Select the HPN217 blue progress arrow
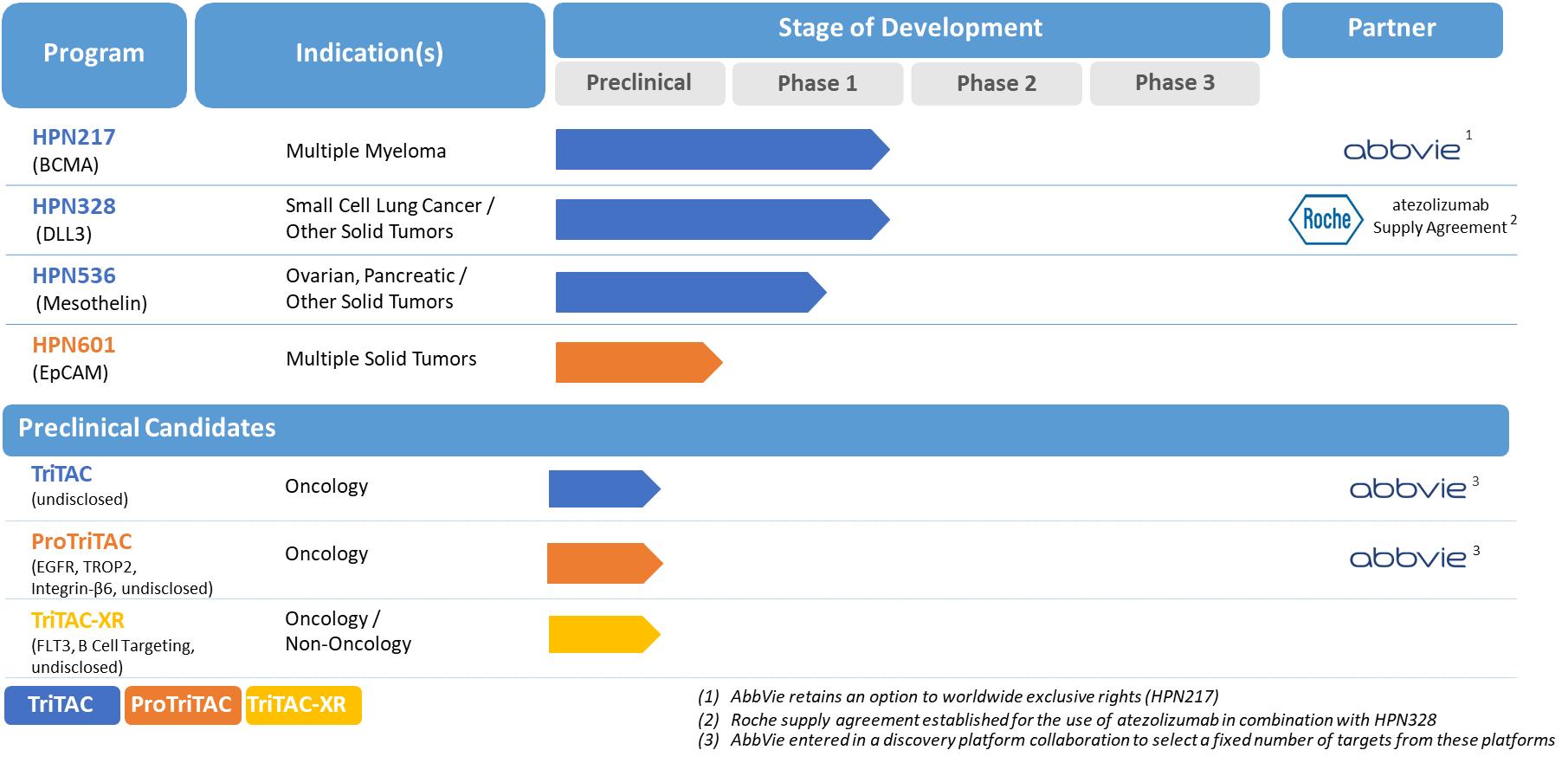Viewport: 1568px width, 763px height. click(720, 150)
